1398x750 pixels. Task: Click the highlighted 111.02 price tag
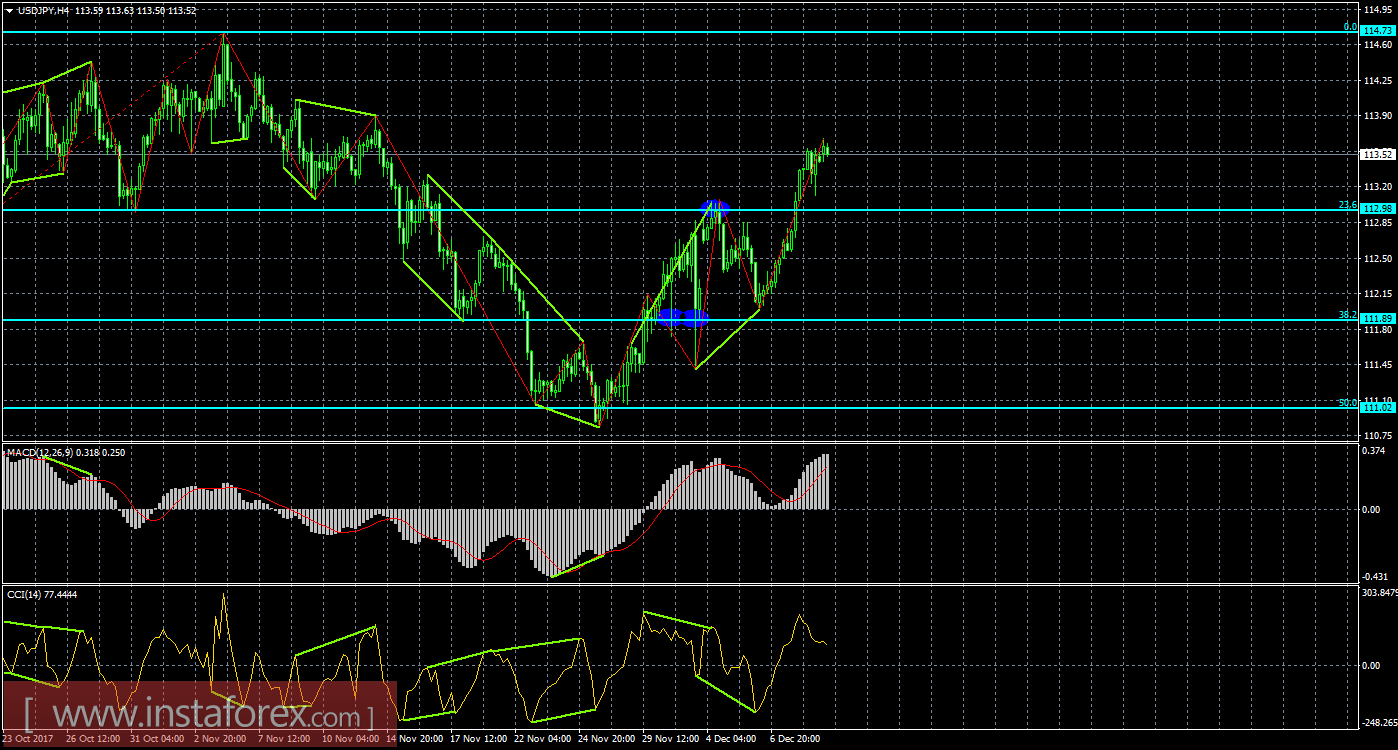1378,408
